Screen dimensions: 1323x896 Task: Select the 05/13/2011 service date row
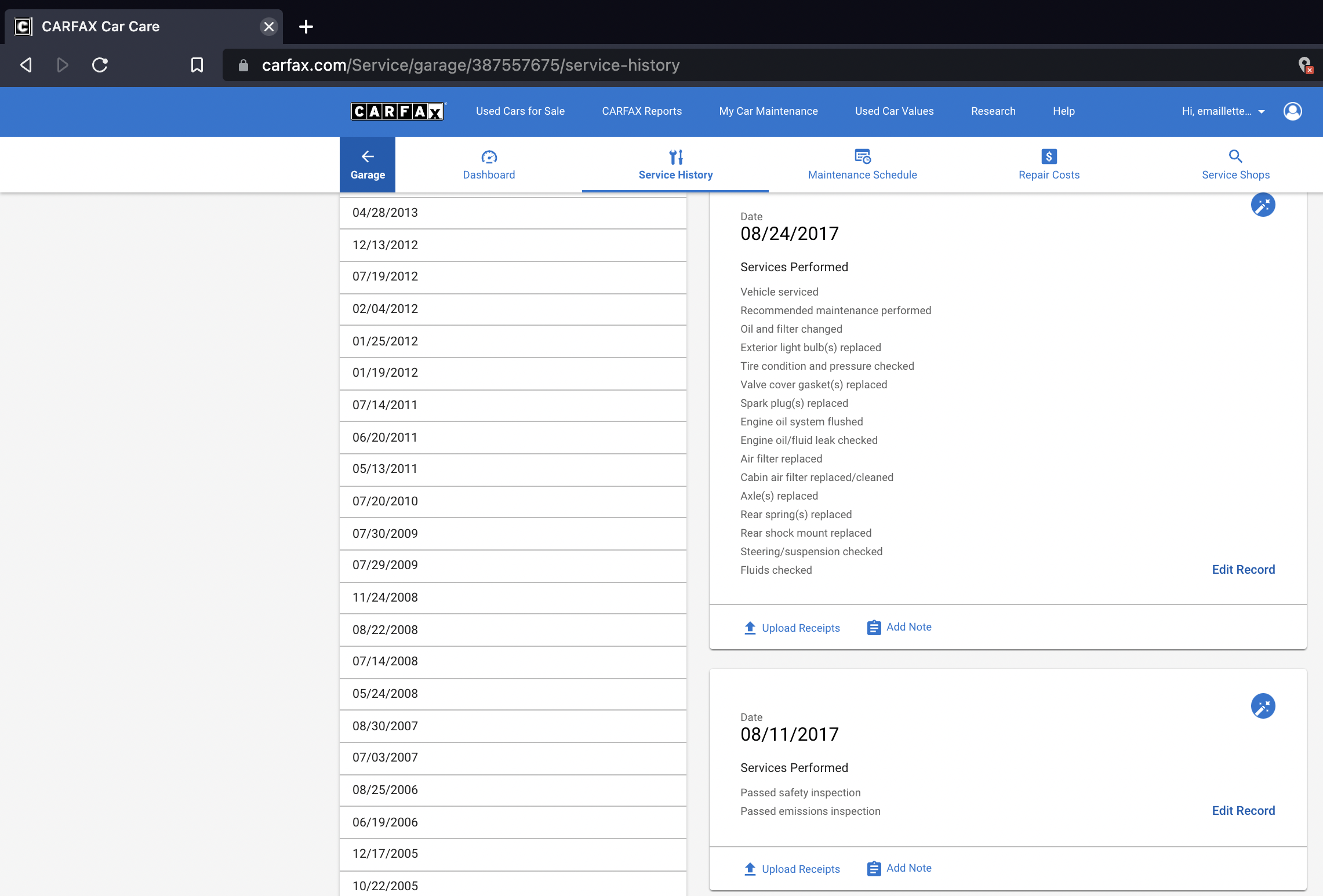coord(513,469)
